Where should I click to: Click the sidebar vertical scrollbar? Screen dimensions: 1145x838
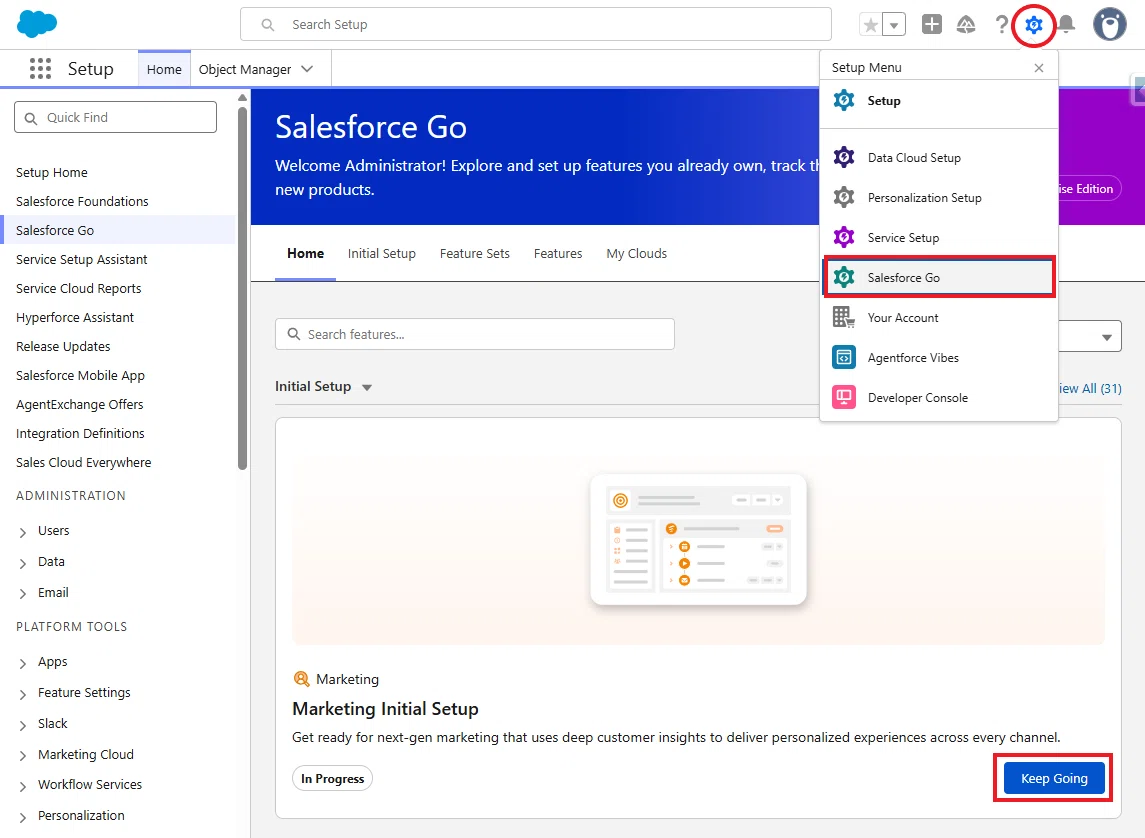point(242,288)
